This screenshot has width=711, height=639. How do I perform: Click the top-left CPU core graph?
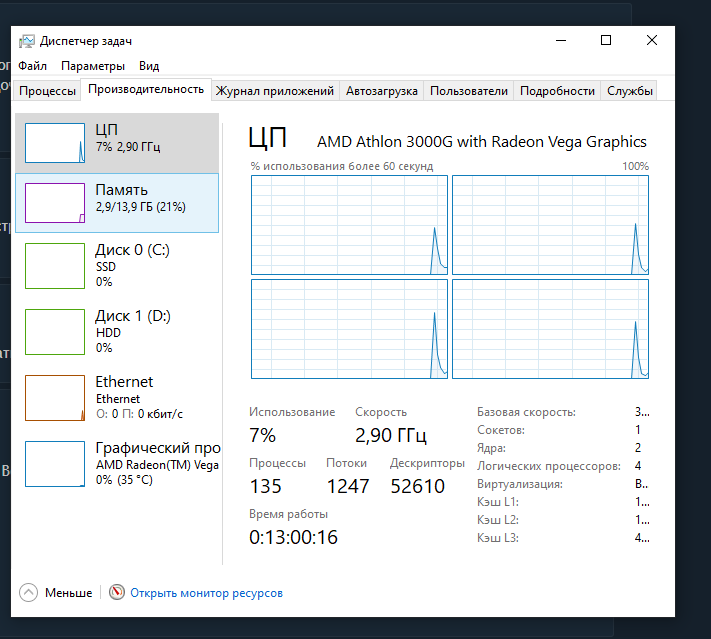(349, 225)
